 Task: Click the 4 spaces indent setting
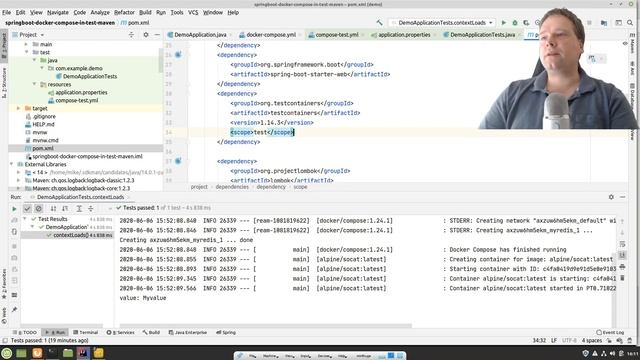click(591, 340)
